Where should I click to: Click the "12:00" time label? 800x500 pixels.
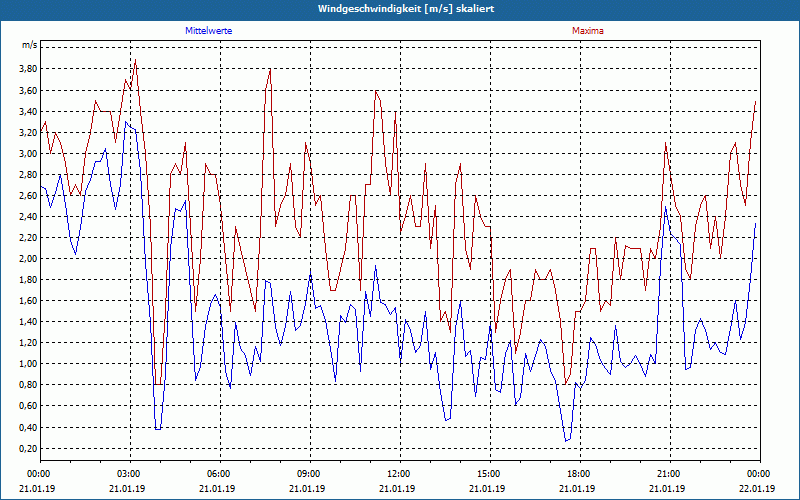[x=400, y=474]
